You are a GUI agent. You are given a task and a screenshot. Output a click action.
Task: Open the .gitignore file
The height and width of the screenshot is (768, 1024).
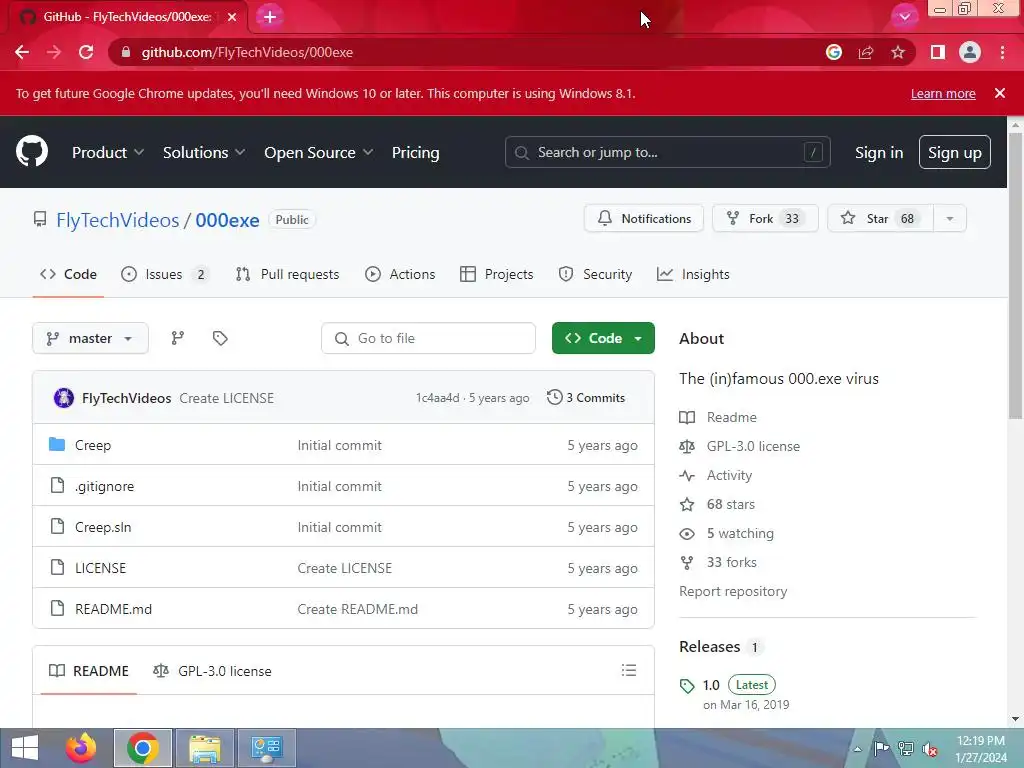coord(104,487)
